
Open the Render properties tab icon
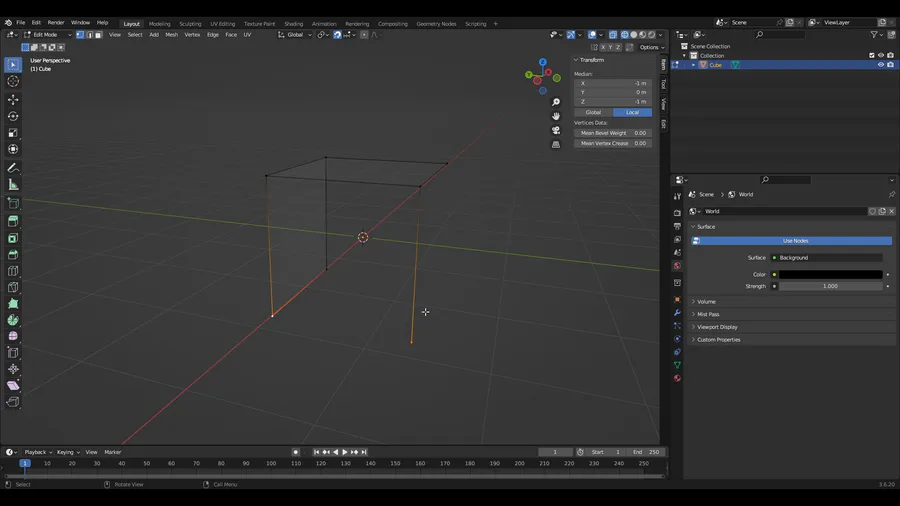coord(677,213)
